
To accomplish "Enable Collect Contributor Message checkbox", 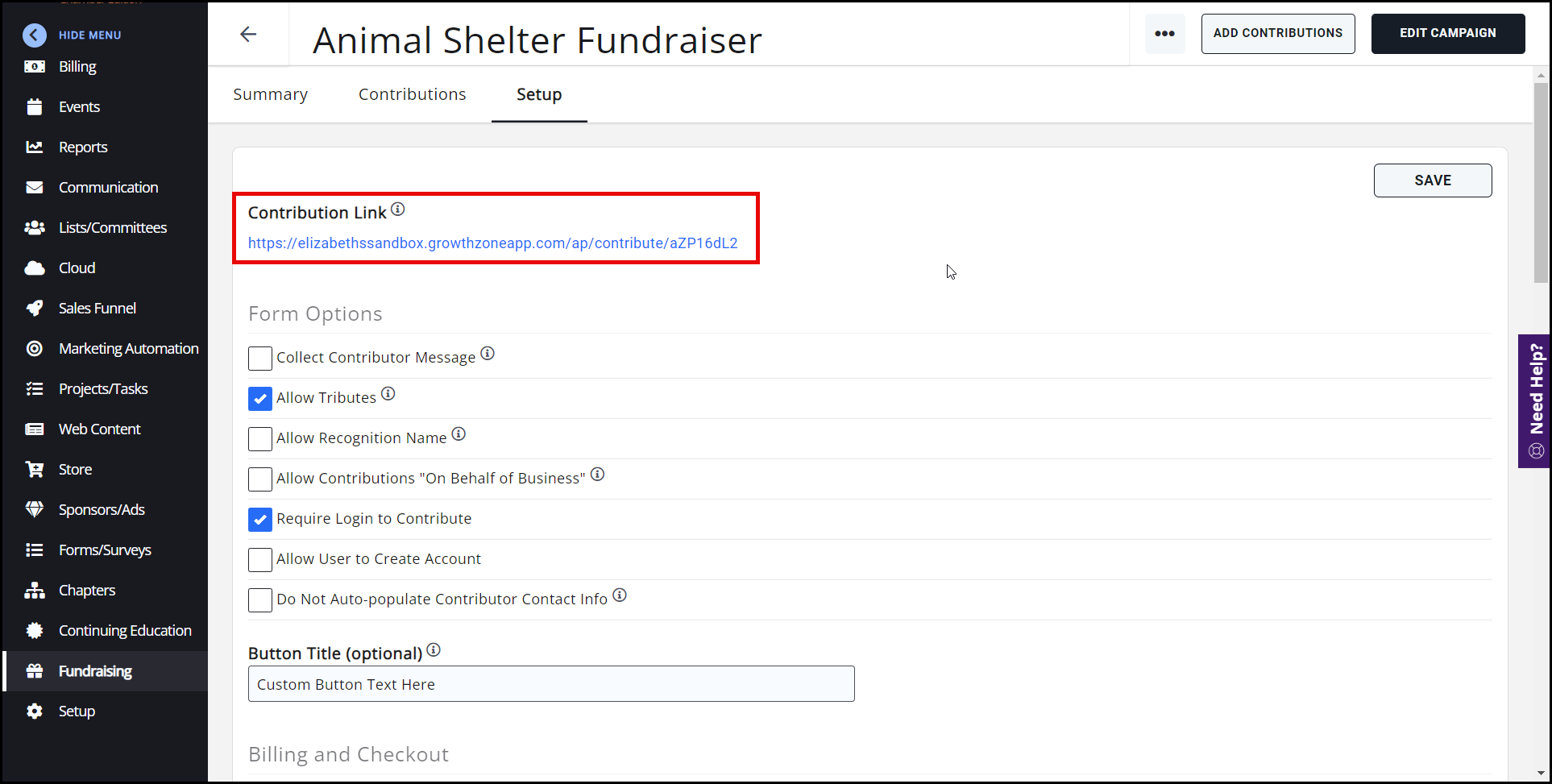I will coord(260,359).
